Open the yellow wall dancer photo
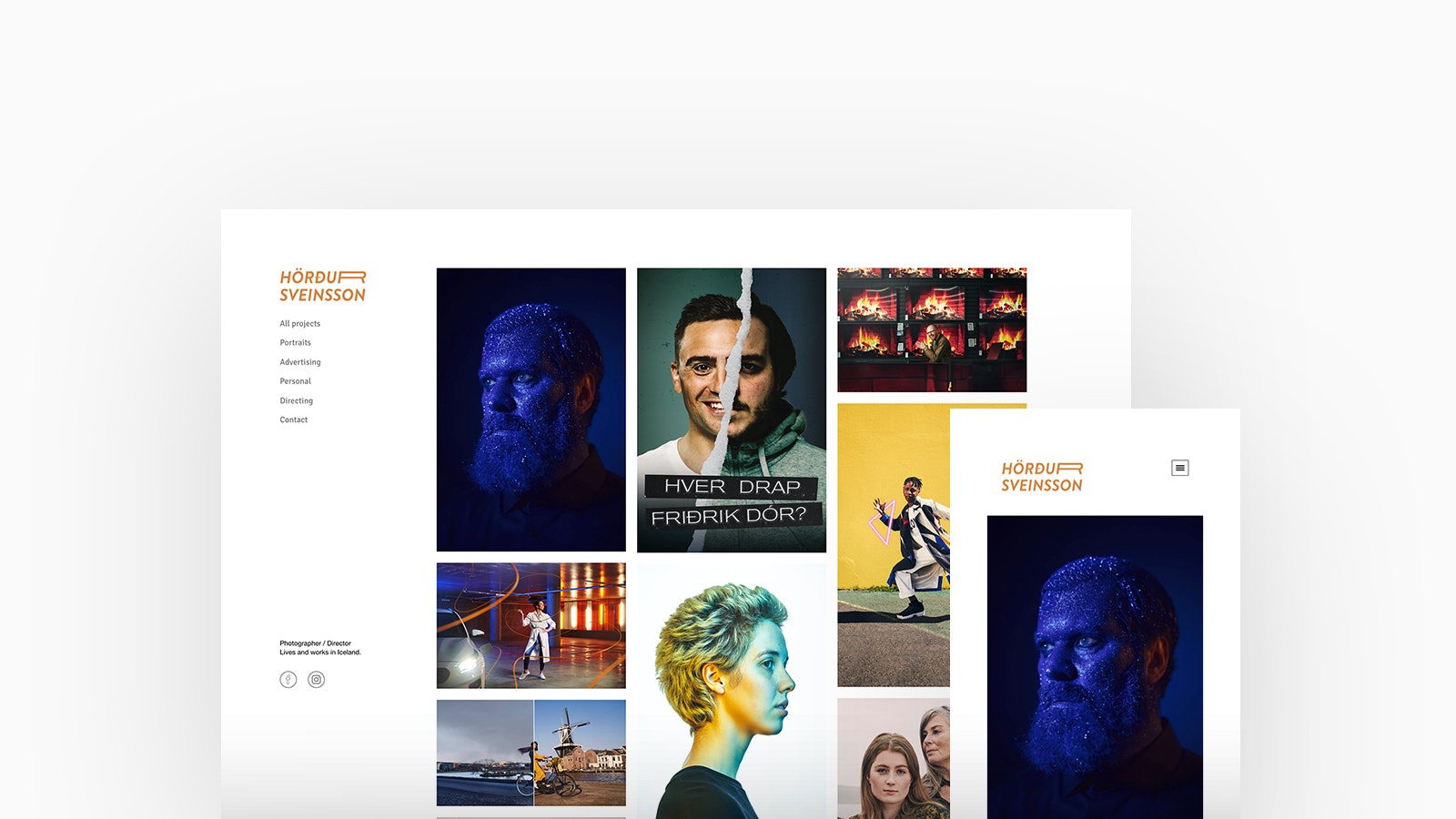The height and width of the screenshot is (819, 1456). point(893,544)
